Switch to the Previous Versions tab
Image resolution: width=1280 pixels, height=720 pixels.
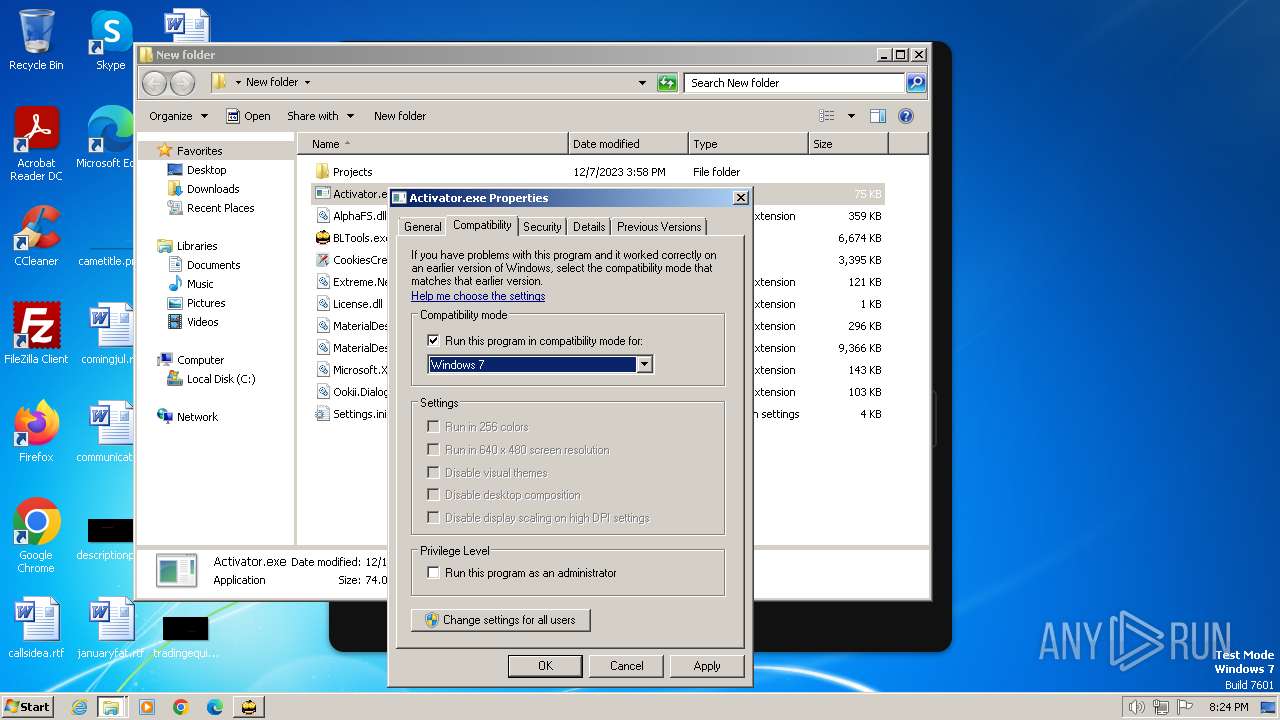[x=659, y=227]
